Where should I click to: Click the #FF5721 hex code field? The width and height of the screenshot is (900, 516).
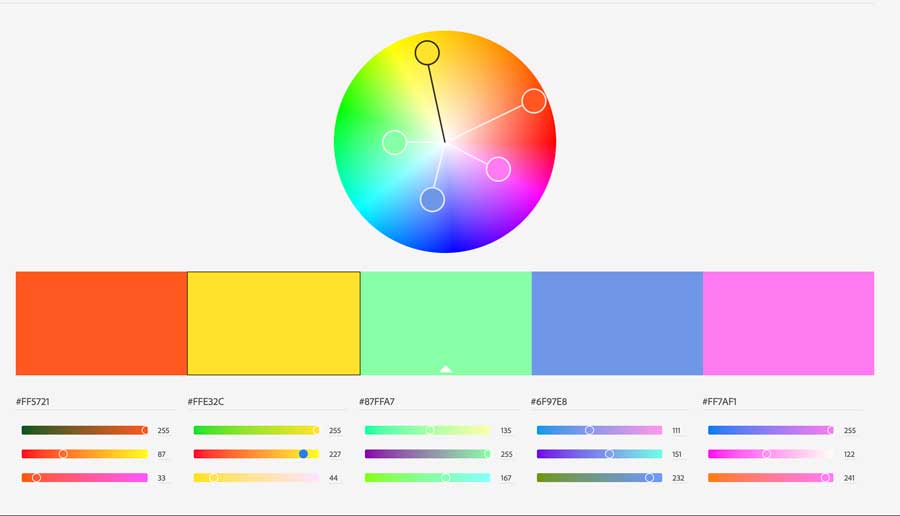coord(34,402)
